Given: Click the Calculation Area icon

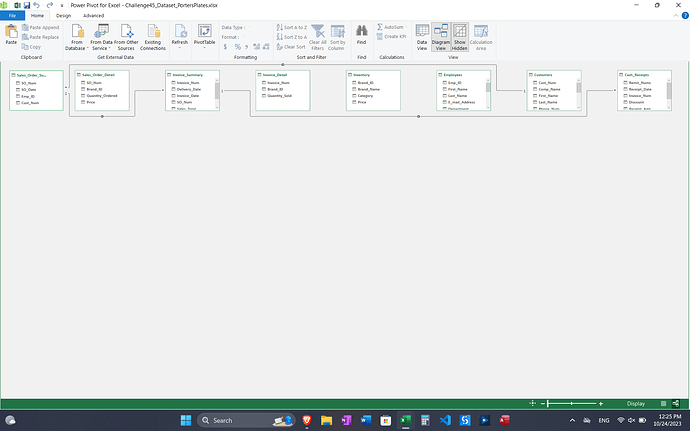Looking at the screenshot, I should pos(481,31).
